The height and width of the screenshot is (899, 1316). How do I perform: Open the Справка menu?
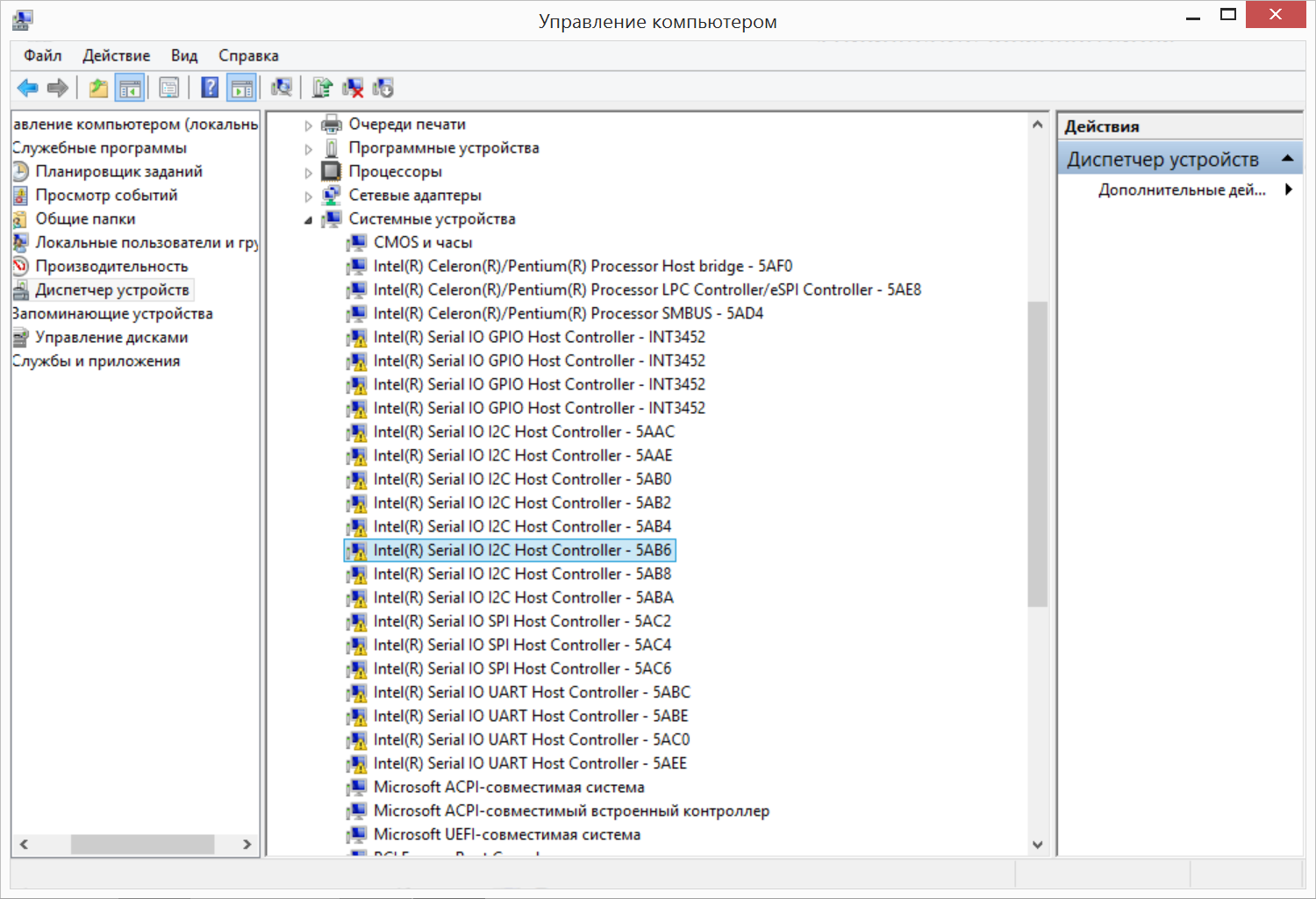(x=248, y=55)
